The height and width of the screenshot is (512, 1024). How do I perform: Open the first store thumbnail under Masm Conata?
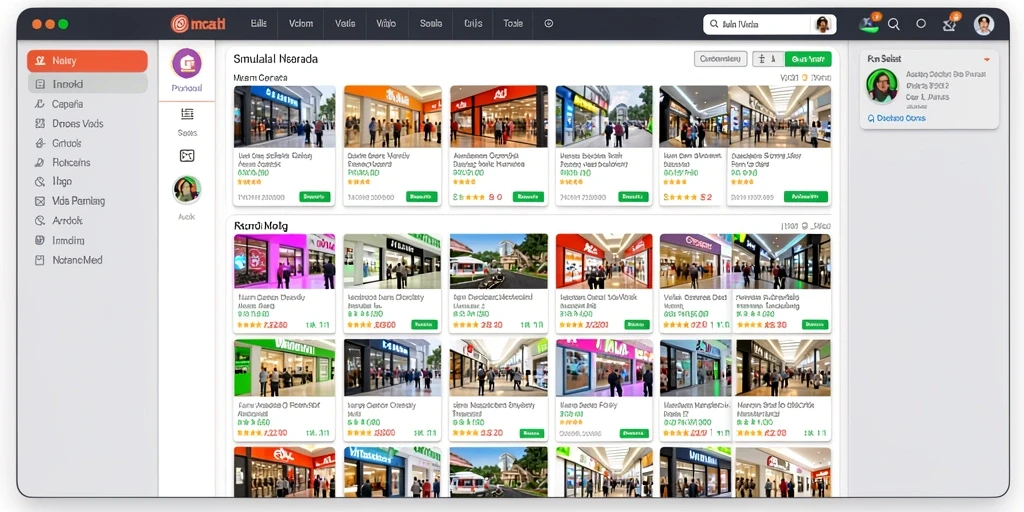[x=285, y=116]
